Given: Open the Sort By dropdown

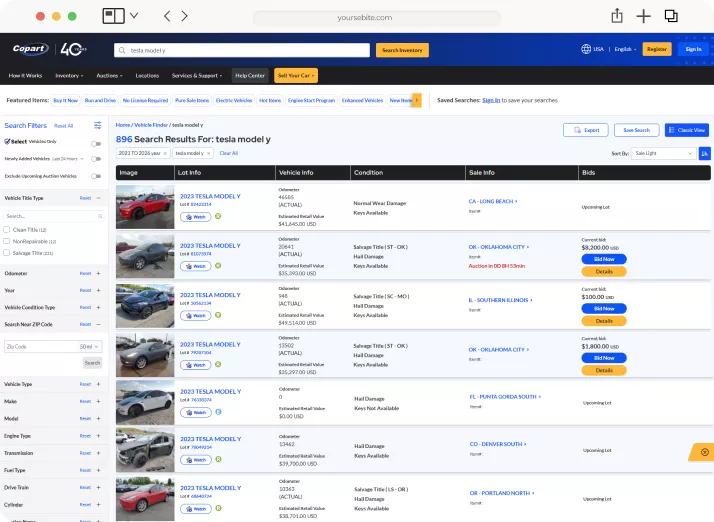Looking at the screenshot, I should (x=663, y=154).
